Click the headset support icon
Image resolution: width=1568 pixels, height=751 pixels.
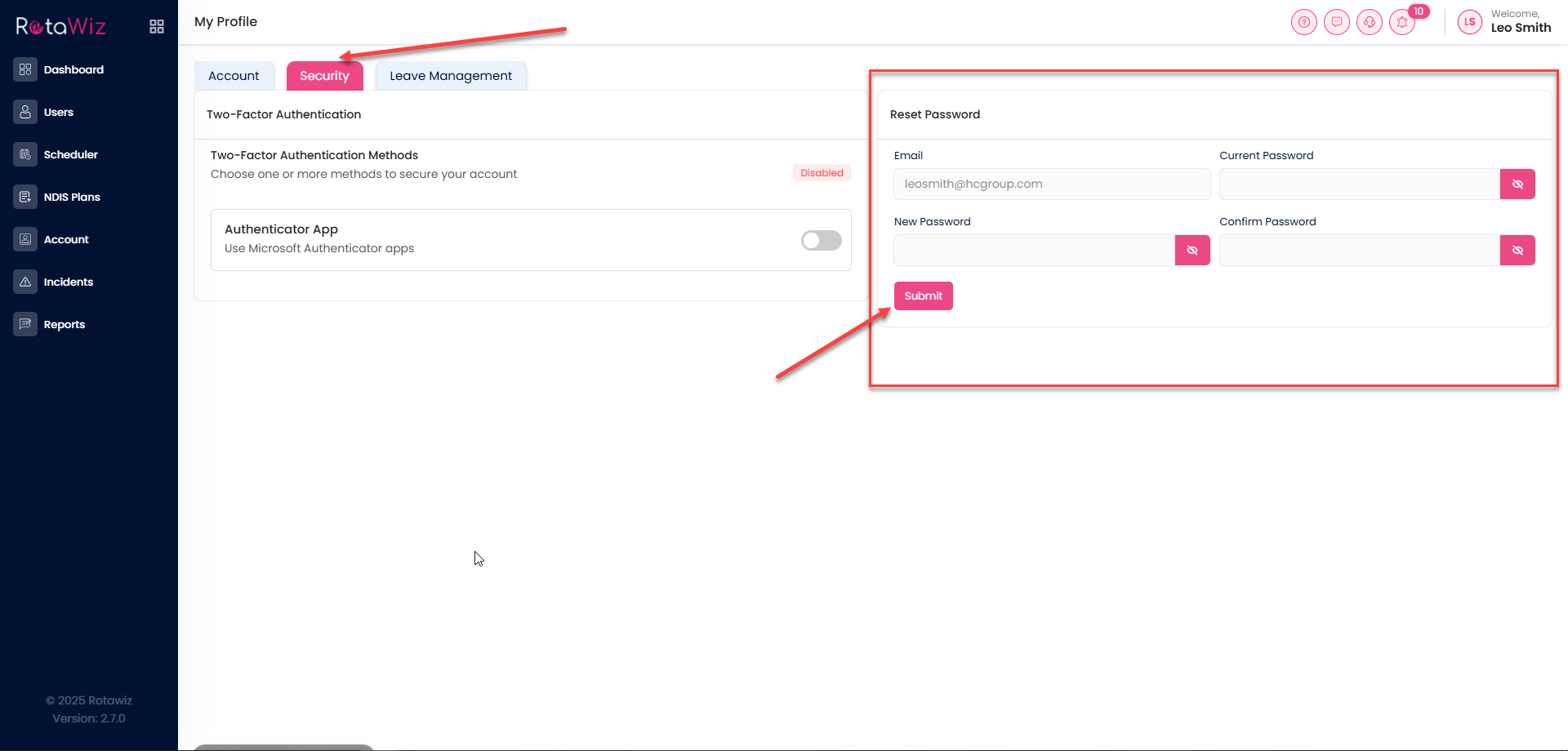click(x=1370, y=22)
